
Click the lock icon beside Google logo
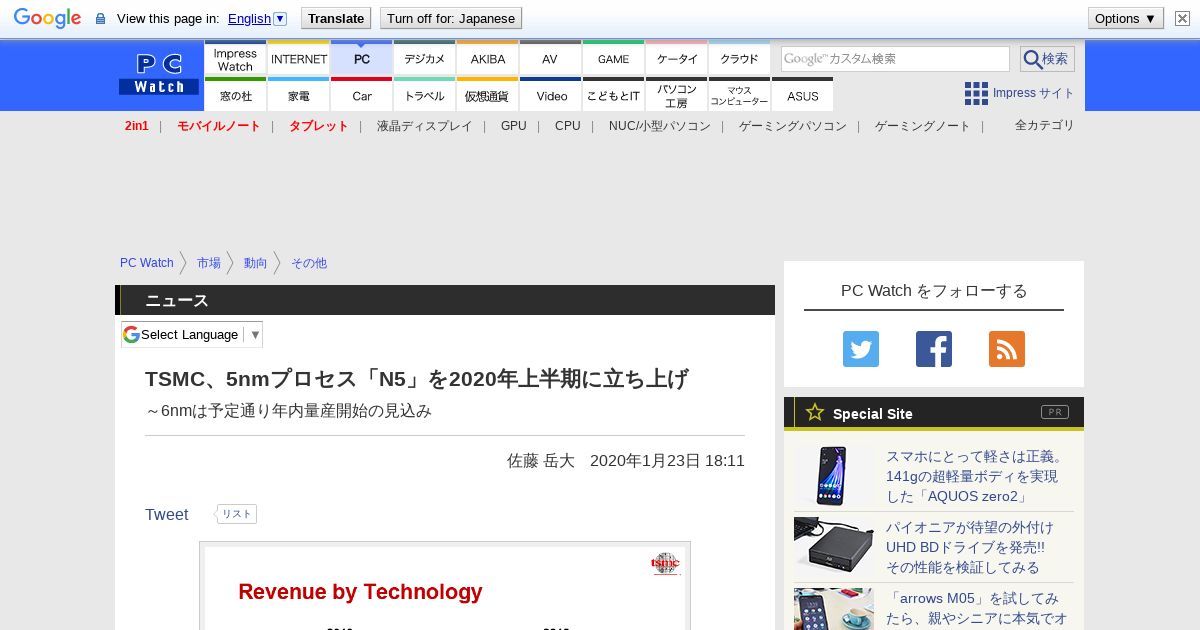[x=100, y=19]
